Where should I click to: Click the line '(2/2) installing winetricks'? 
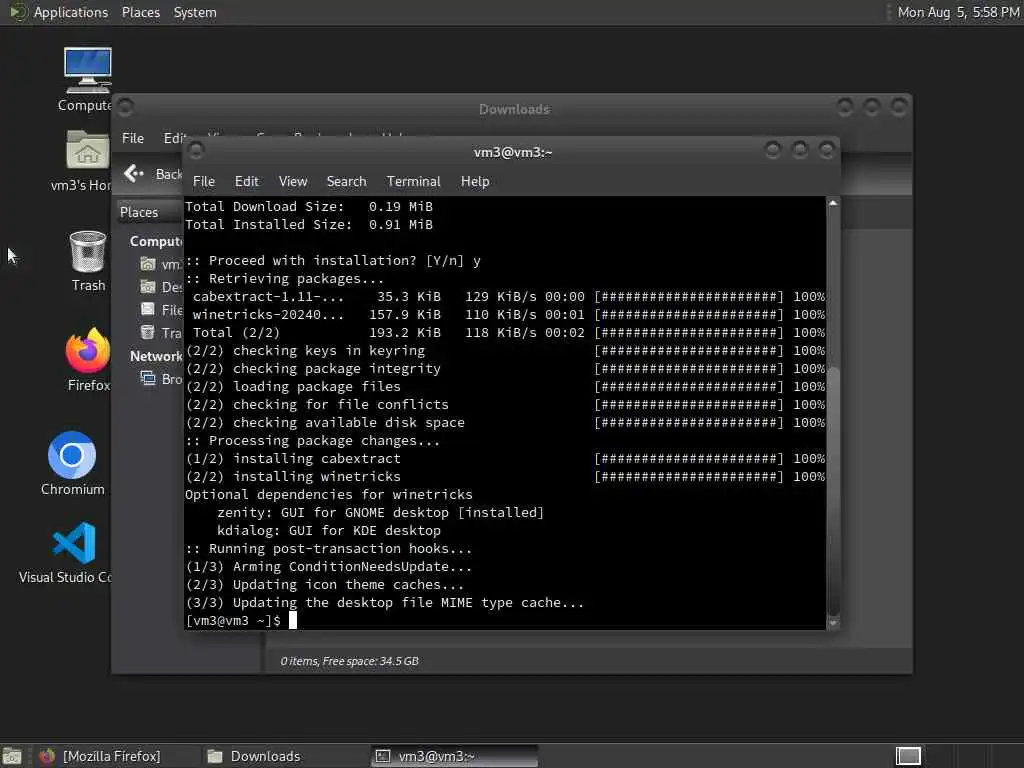tap(293, 477)
